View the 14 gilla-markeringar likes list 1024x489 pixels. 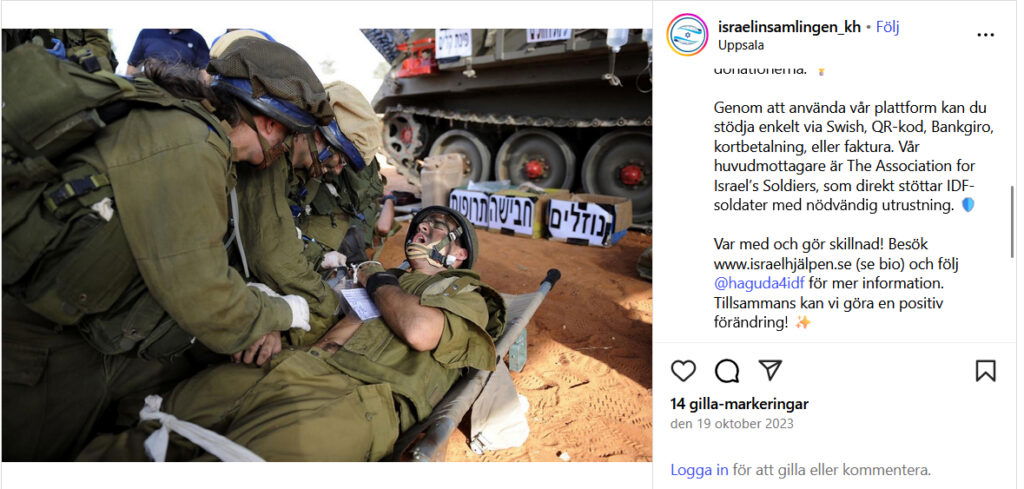click(739, 404)
